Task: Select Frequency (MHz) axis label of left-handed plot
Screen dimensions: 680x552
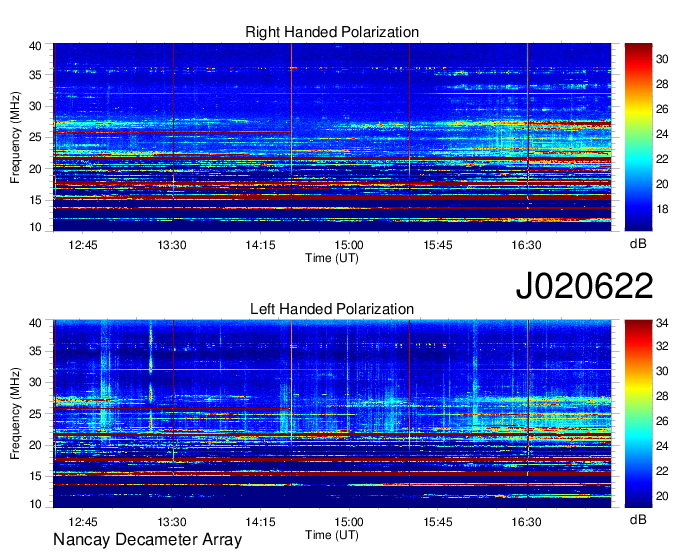Action: (15, 414)
